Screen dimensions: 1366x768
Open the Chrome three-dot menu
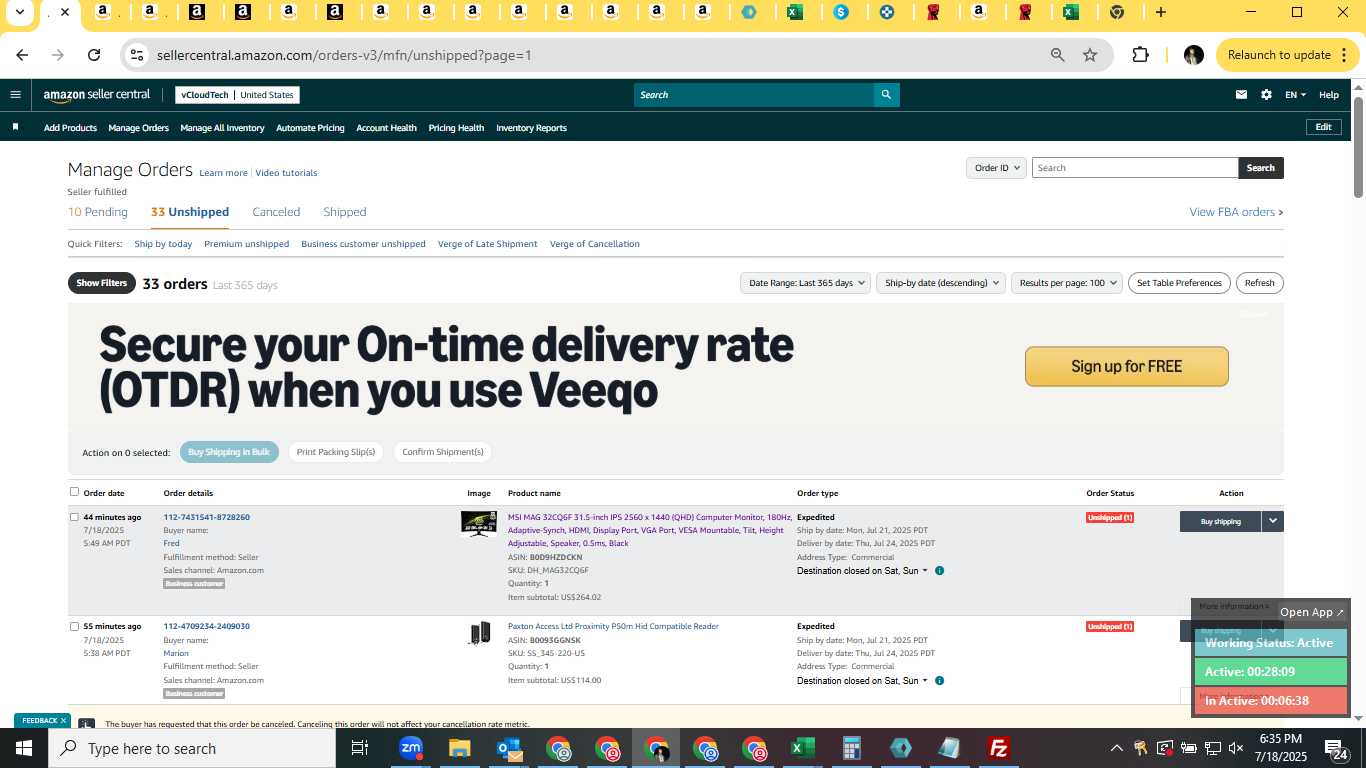[x=1344, y=55]
